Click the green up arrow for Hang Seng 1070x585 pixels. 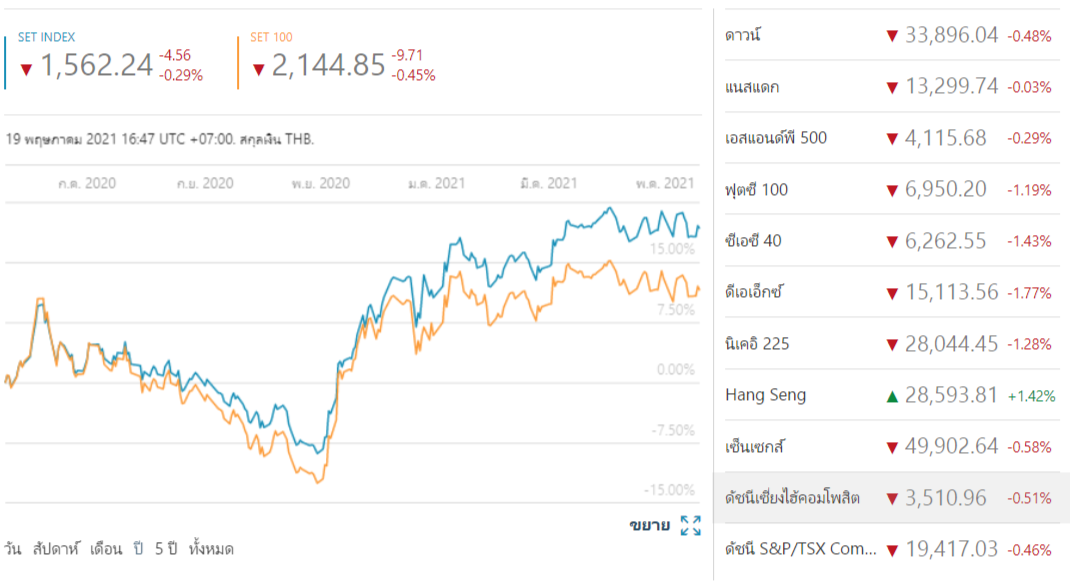tap(892, 395)
